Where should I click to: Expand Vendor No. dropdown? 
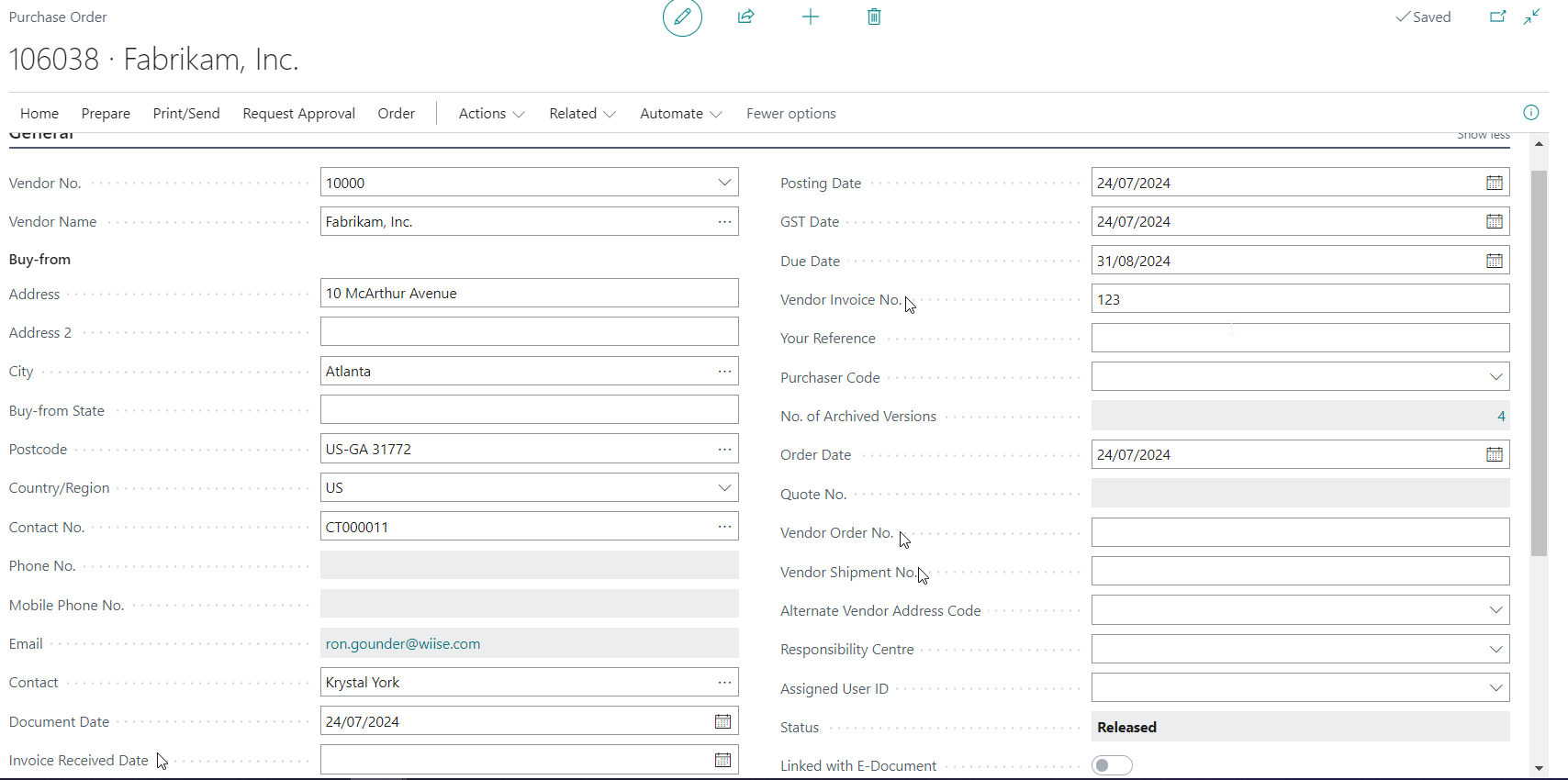(724, 183)
